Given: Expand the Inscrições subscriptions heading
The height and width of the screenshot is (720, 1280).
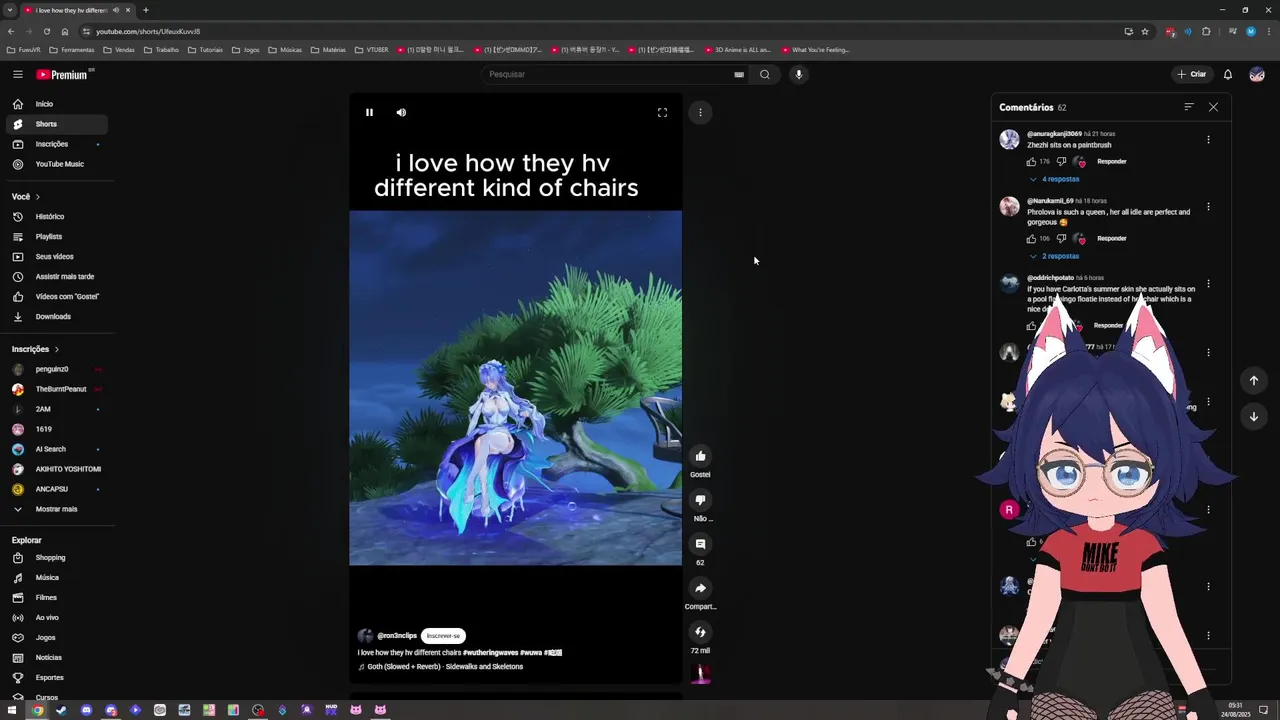Looking at the screenshot, I should click(35, 349).
